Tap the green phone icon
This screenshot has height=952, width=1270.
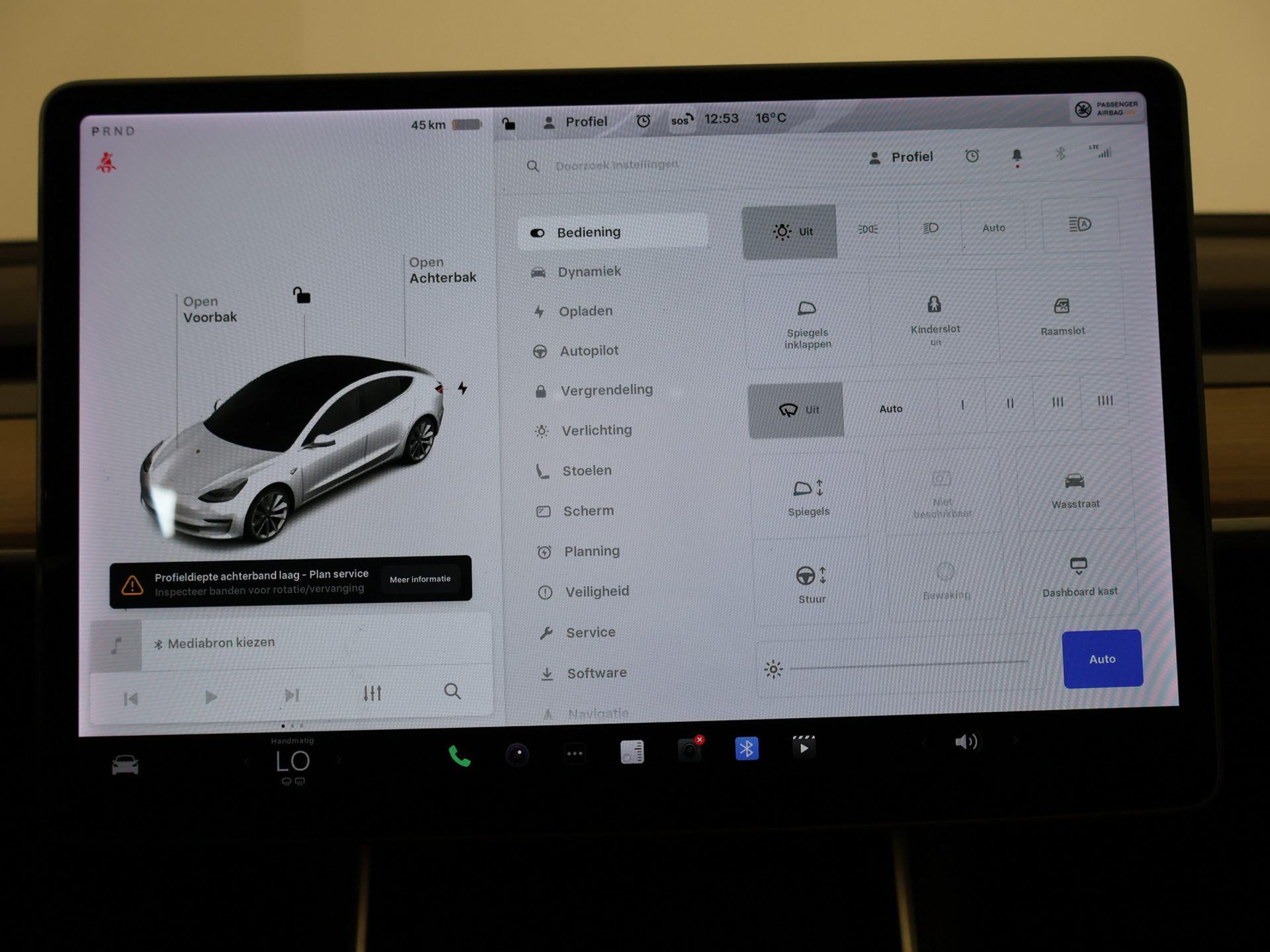point(459,756)
